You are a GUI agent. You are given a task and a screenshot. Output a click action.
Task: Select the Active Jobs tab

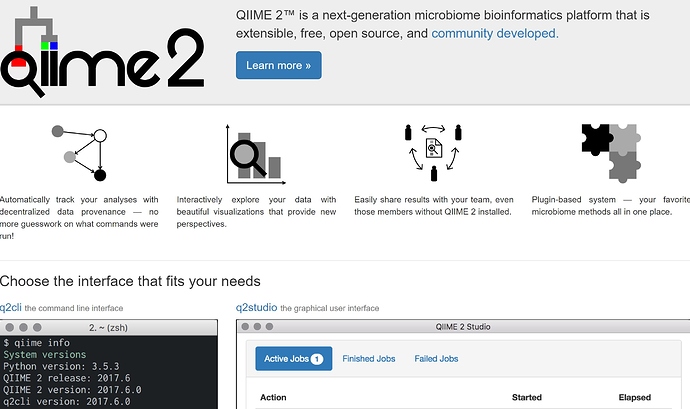(294, 359)
